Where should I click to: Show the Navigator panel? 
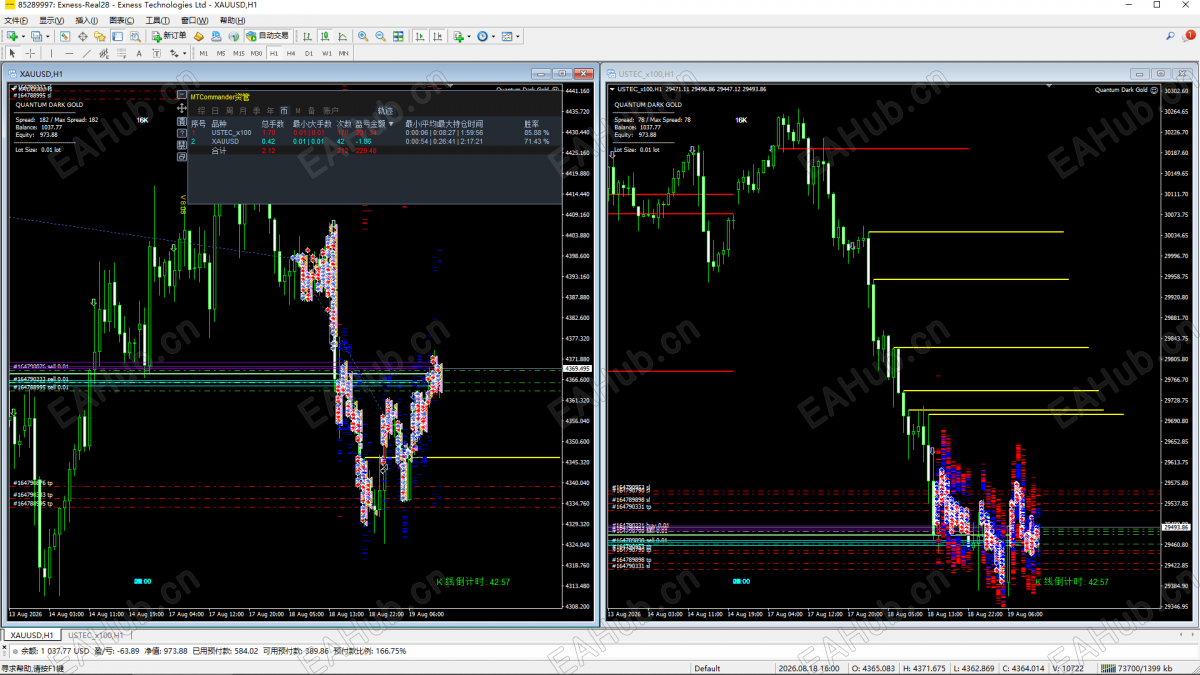pos(100,36)
